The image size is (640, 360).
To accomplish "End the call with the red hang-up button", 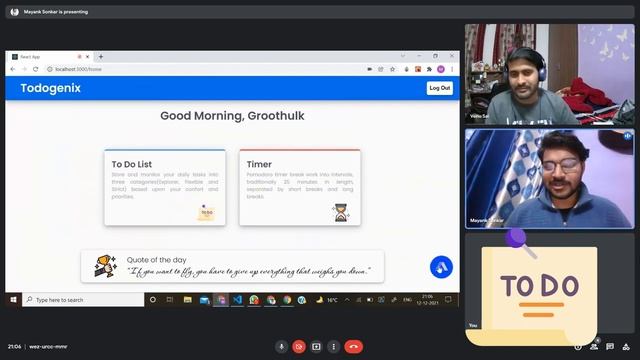I will click(353, 347).
